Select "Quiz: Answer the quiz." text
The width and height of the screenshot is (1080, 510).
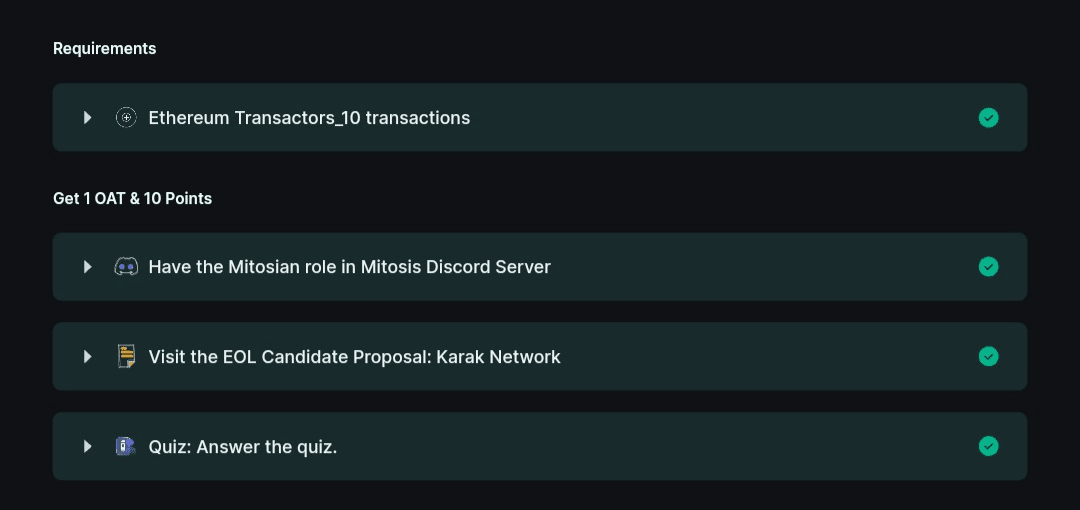click(x=243, y=446)
